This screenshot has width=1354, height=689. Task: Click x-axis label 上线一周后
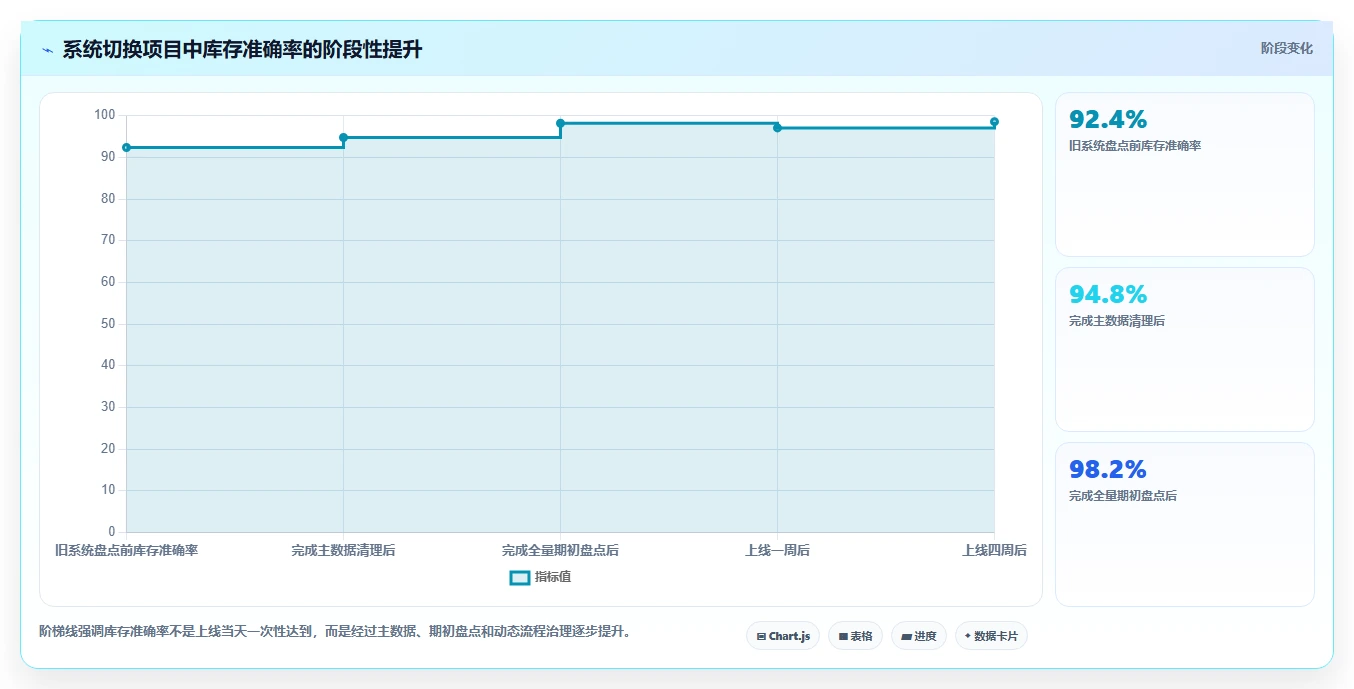click(x=777, y=551)
